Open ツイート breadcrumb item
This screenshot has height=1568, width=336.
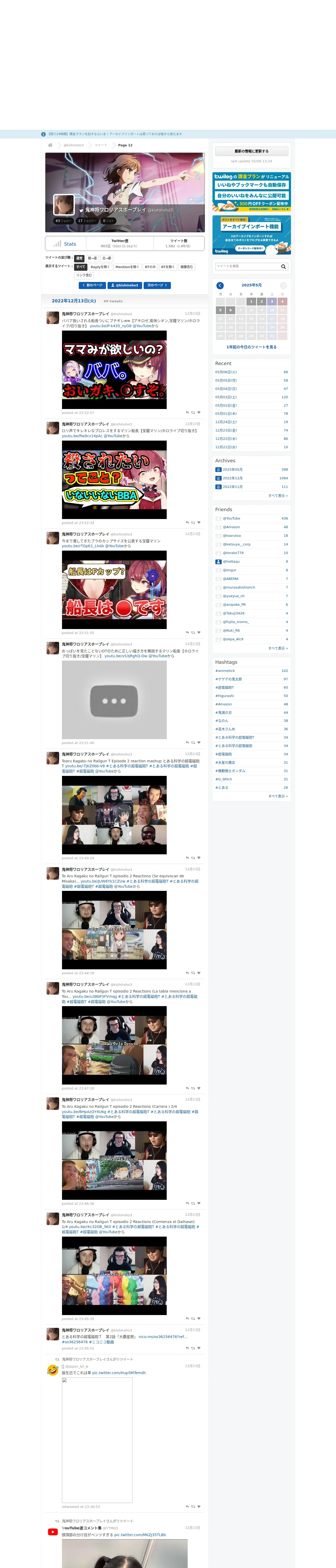pos(101,146)
